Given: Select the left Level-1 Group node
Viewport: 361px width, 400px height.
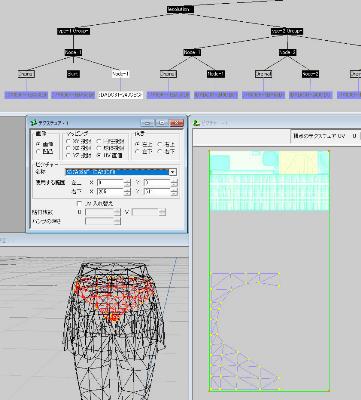Looking at the screenshot, I should tap(73, 31).
